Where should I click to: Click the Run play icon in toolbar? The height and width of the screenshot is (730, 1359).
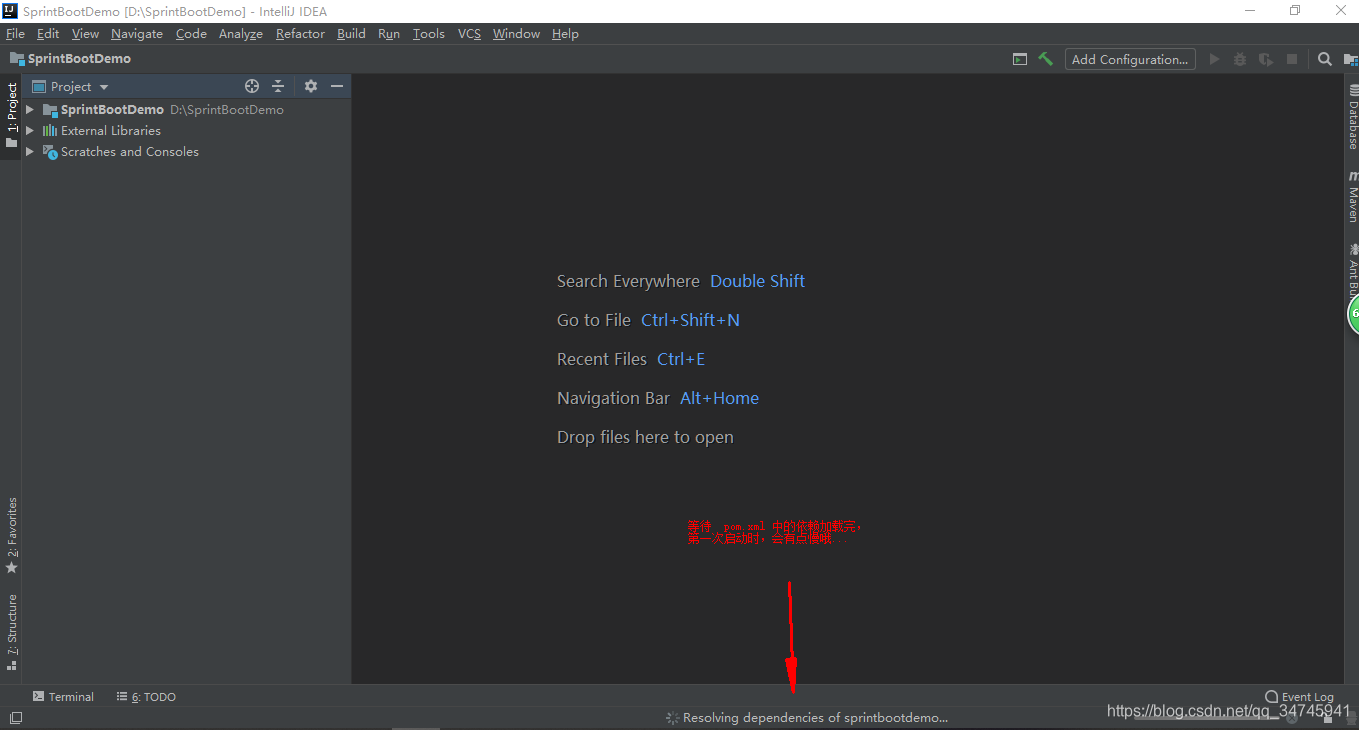tap(1214, 59)
